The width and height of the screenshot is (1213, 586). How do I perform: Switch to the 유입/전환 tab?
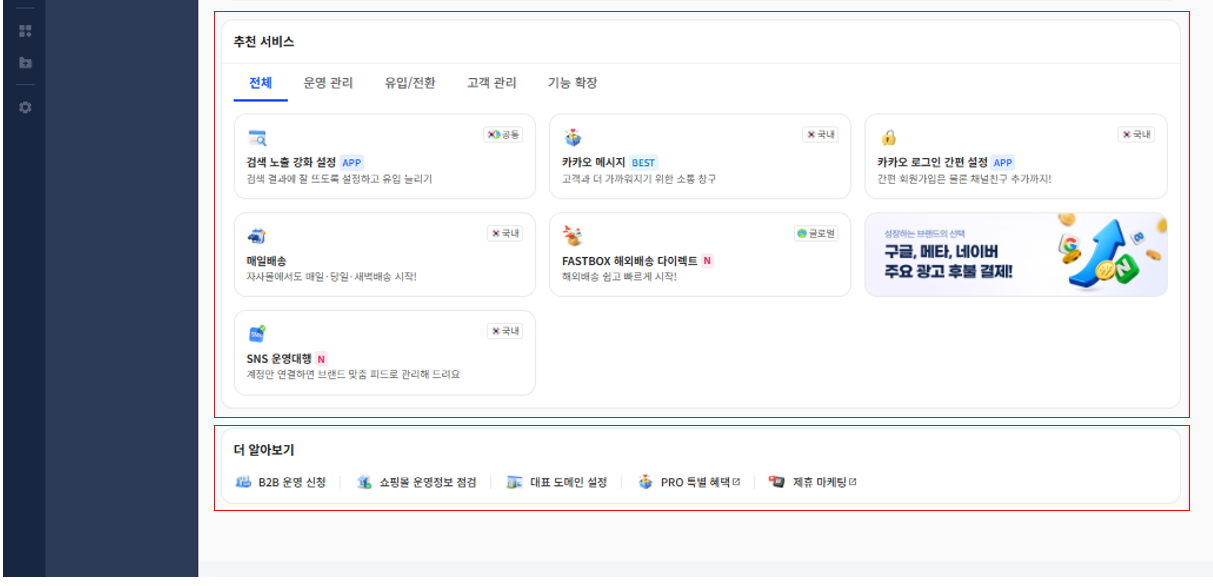pos(410,83)
